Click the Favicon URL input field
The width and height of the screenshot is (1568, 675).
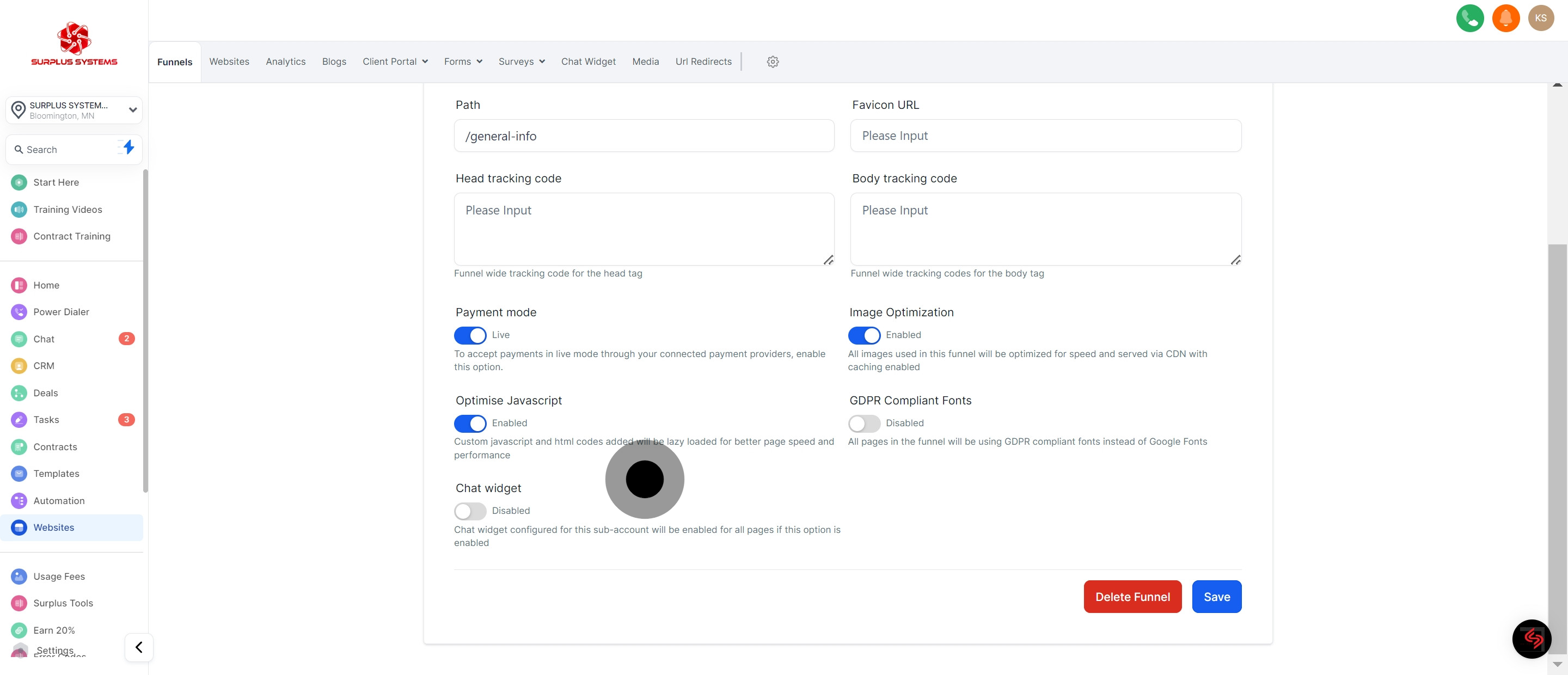click(1045, 136)
